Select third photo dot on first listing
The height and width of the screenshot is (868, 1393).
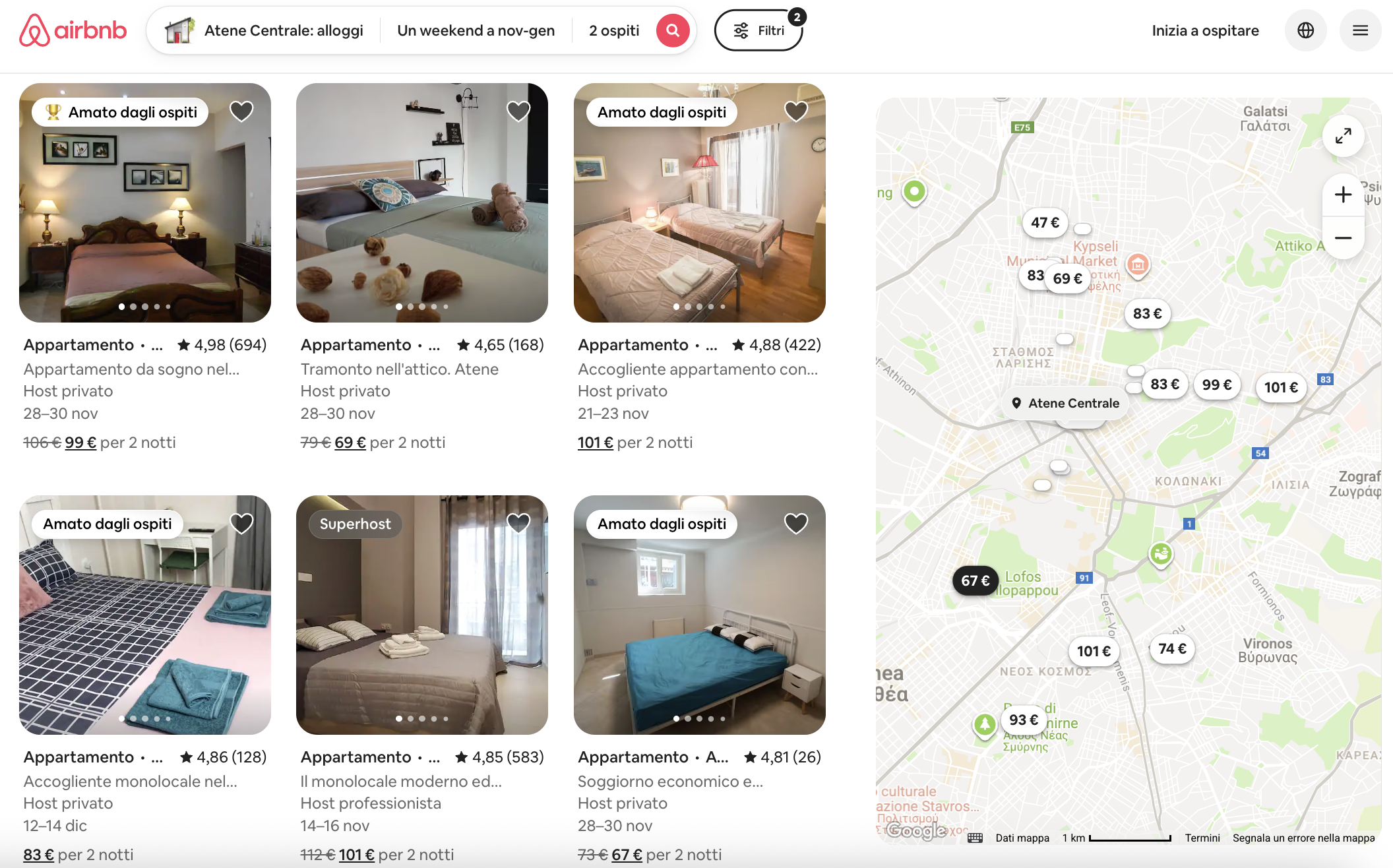[x=145, y=307]
